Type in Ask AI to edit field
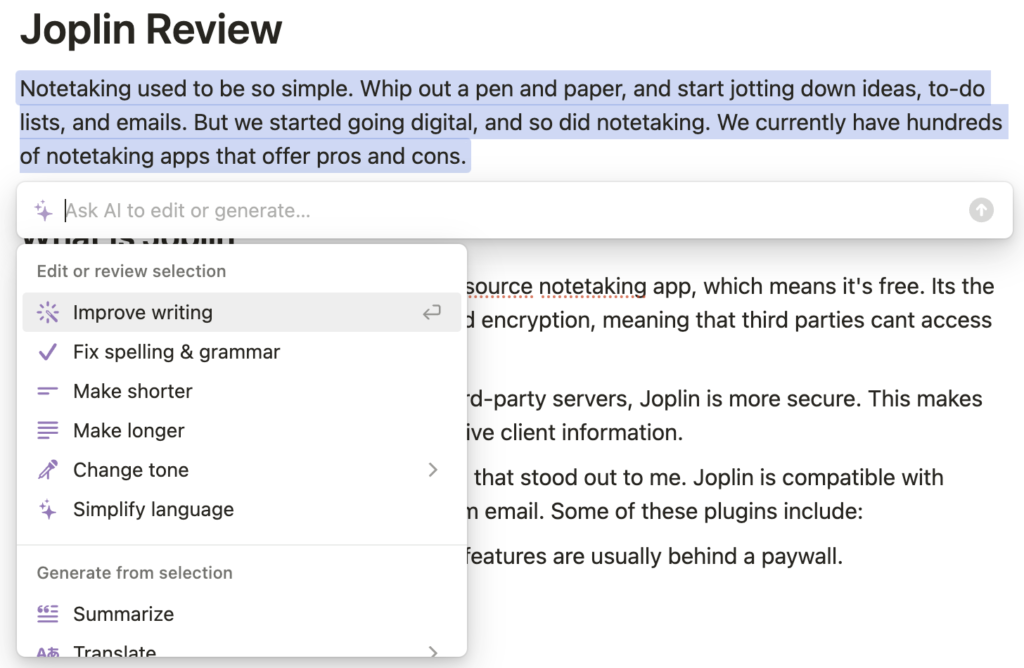 (x=500, y=211)
